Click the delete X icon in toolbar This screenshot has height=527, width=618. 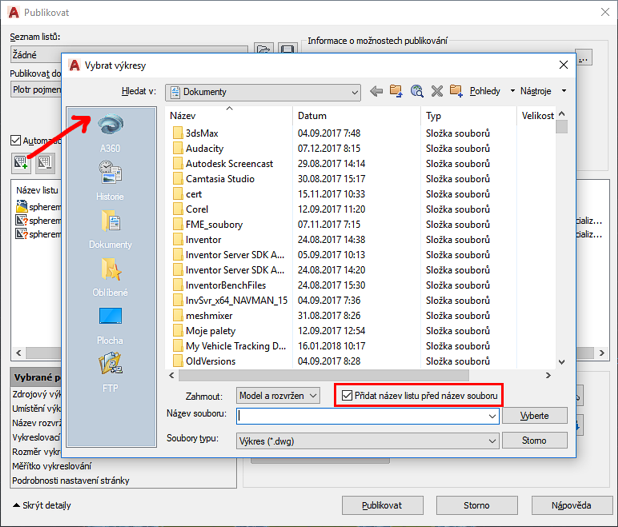(437, 92)
